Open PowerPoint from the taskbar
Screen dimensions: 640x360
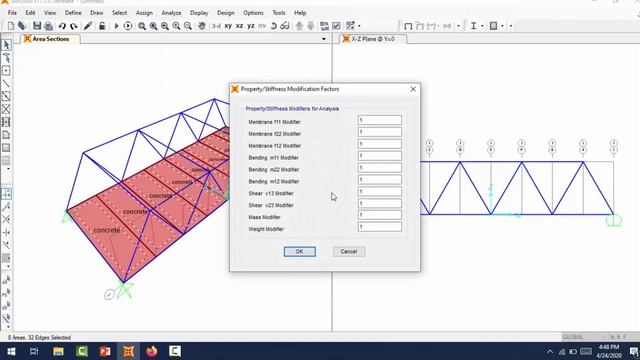pyautogui.click(x=105, y=351)
